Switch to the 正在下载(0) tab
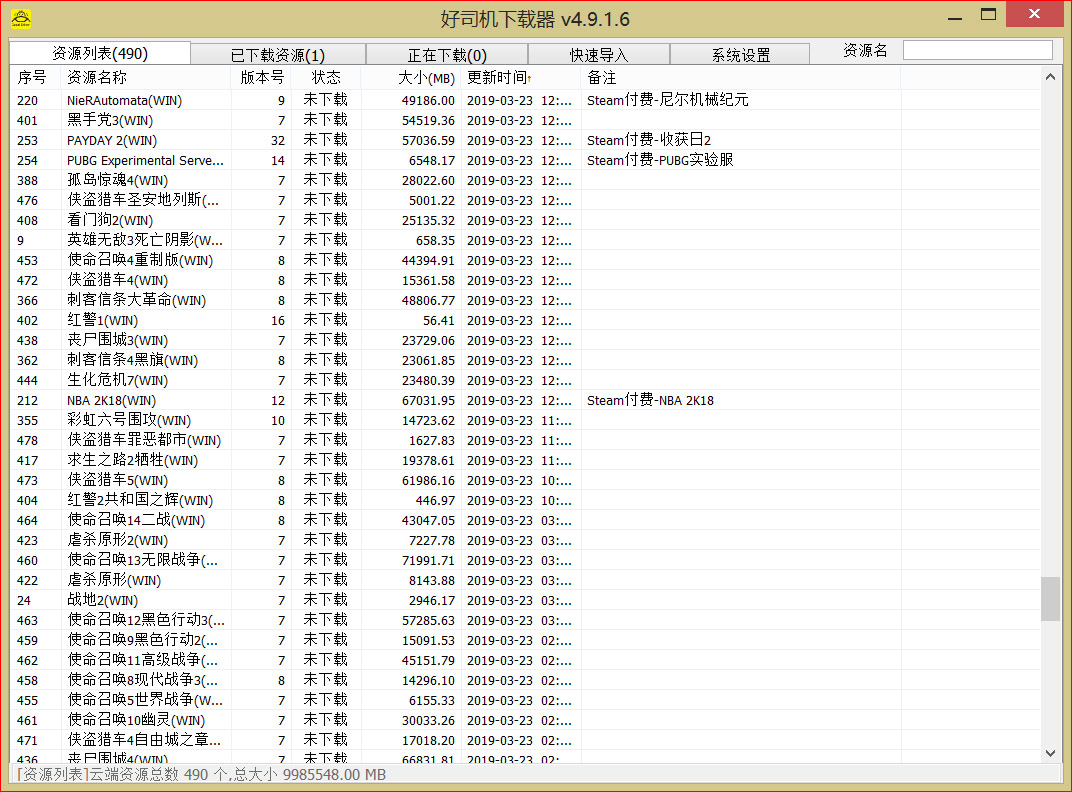Screen dimensions: 1072x792 [447, 55]
